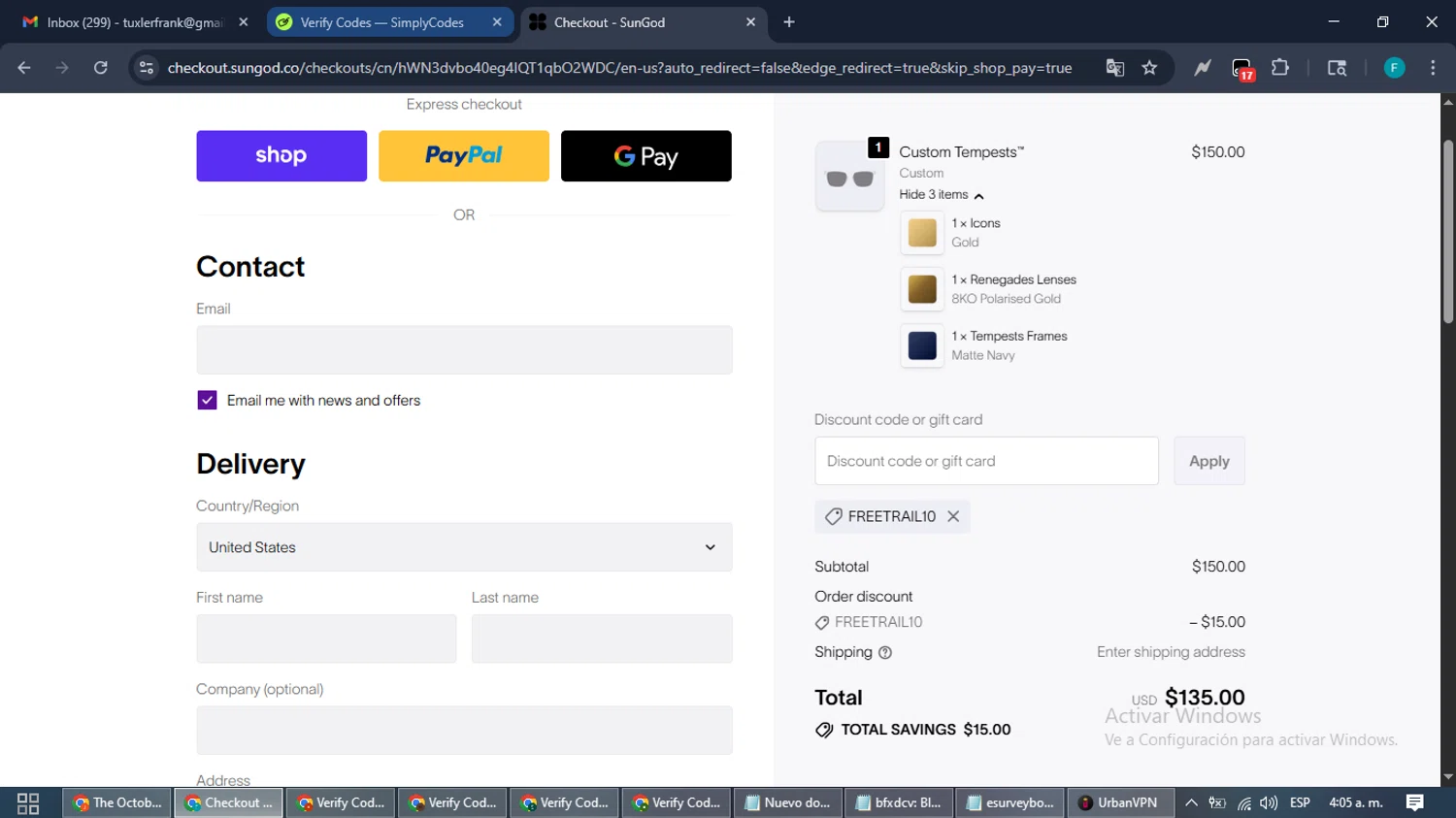The height and width of the screenshot is (818, 1456).
Task: Click the battery tray icon
Action: pos(1217,803)
